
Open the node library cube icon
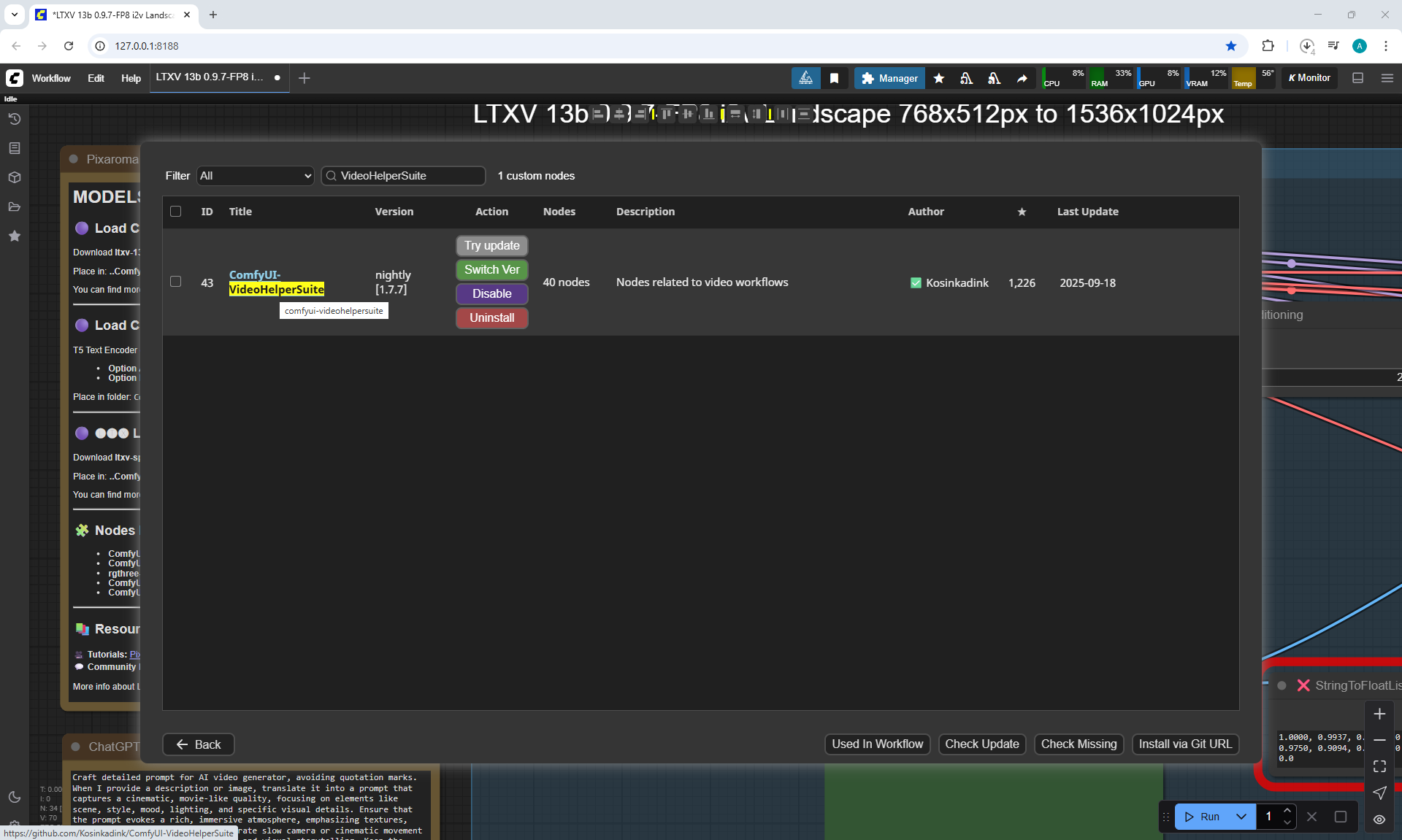(14, 177)
